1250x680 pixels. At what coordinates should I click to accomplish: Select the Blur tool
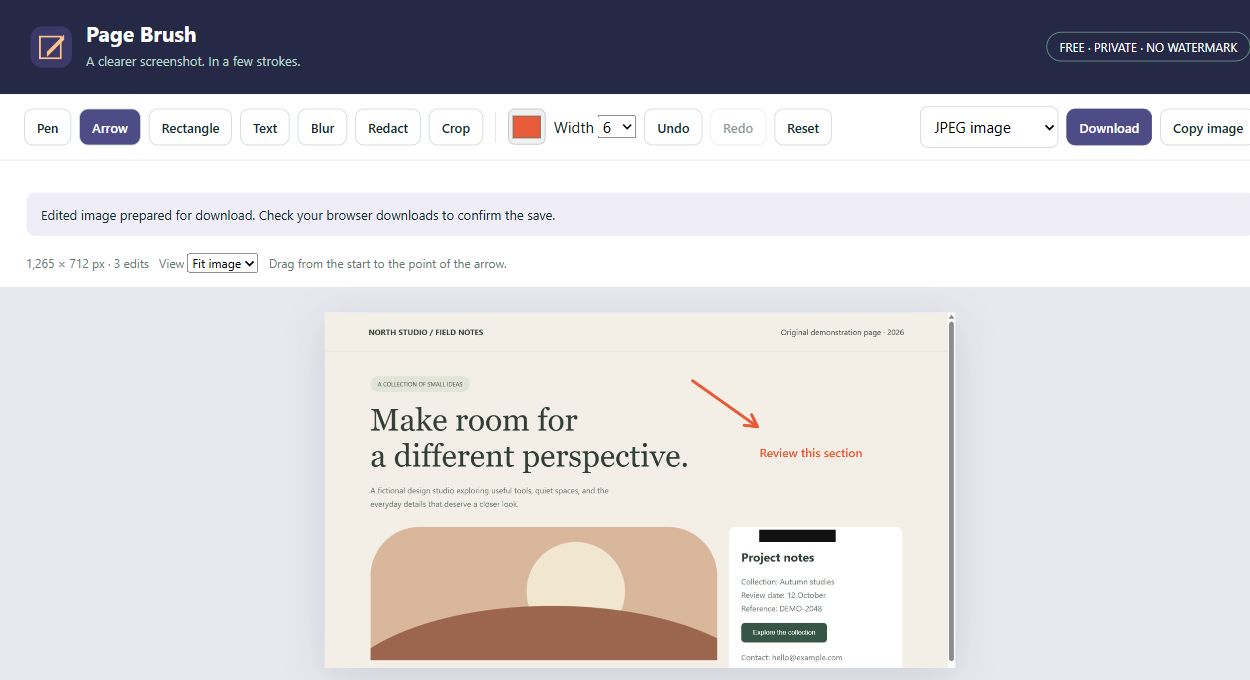[x=323, y=128]
